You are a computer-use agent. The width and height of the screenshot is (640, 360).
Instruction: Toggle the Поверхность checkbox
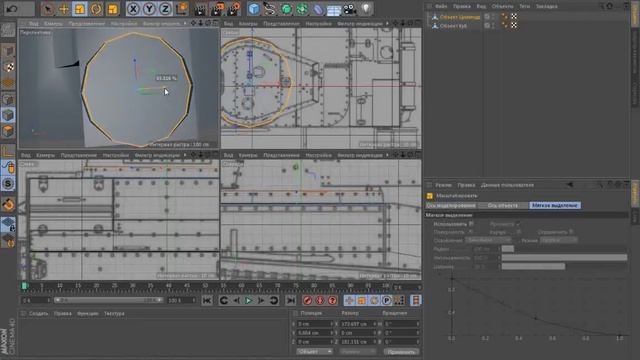[471, 232]
